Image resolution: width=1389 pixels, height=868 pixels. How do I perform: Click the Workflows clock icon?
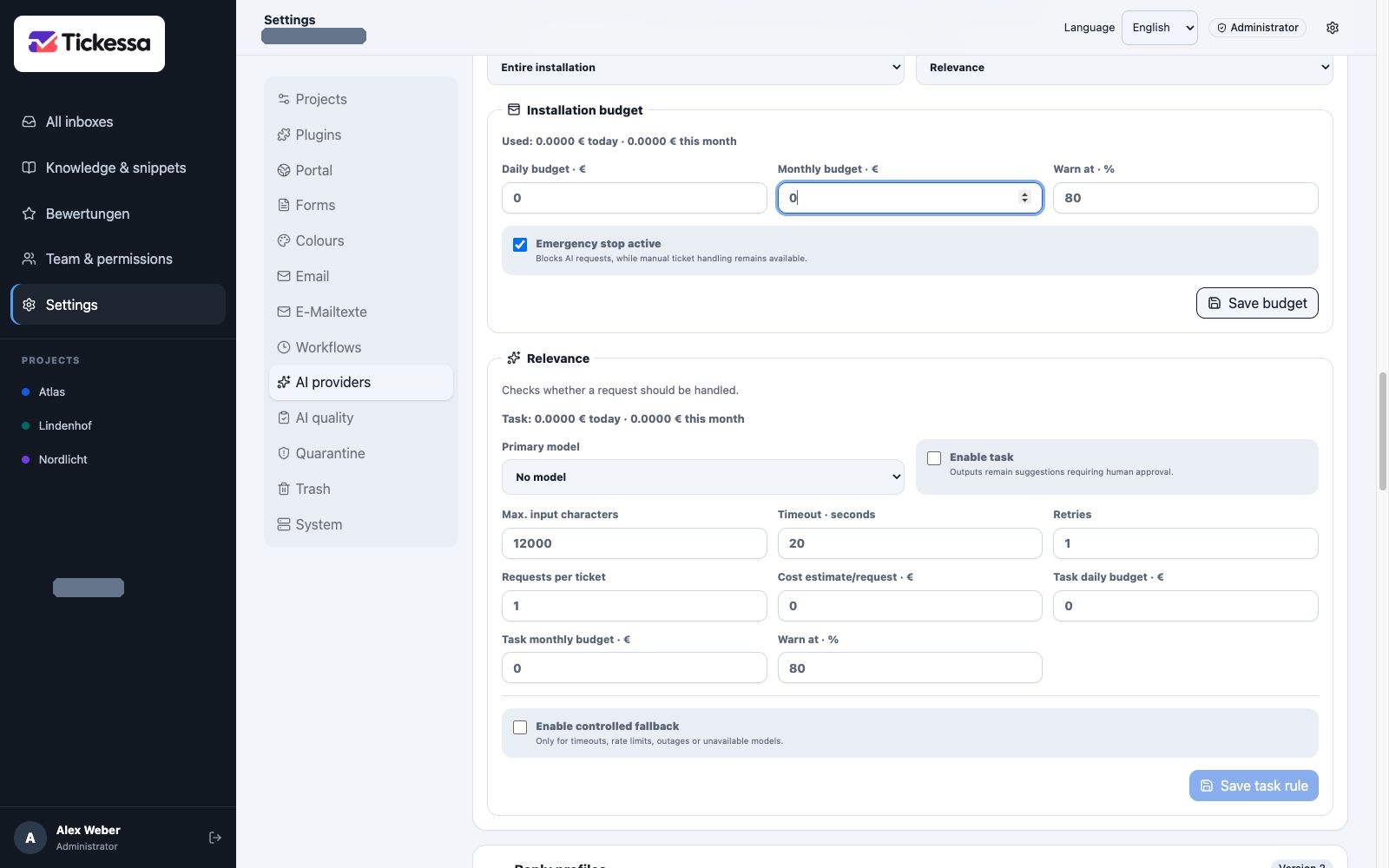pos(284,347)
